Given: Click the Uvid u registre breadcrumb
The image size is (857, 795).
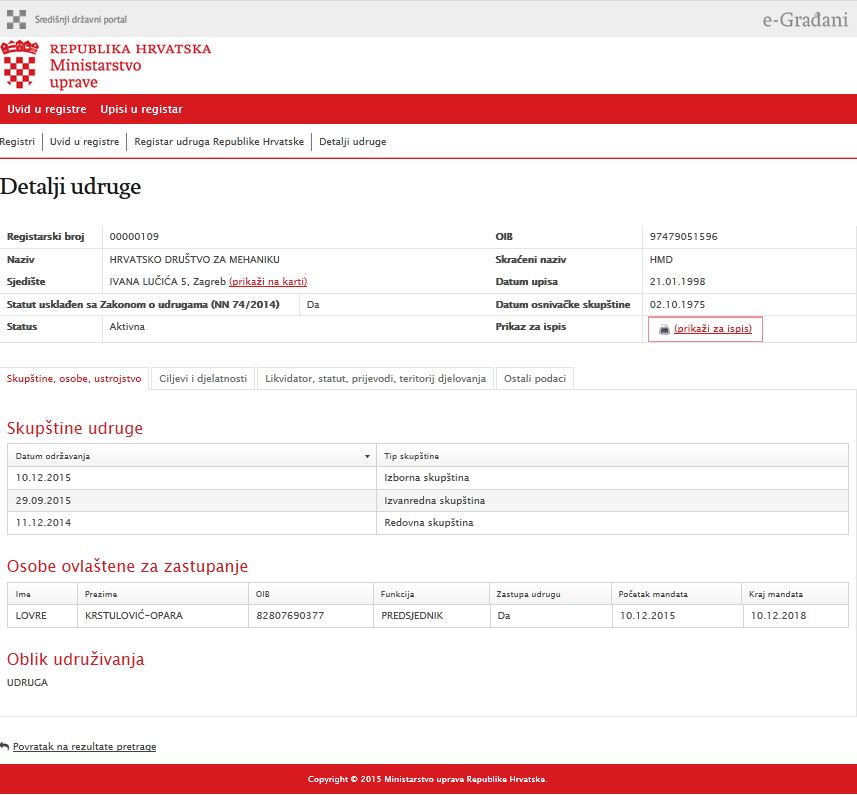Looking at the screenshot, I should (x=85, y=142).
